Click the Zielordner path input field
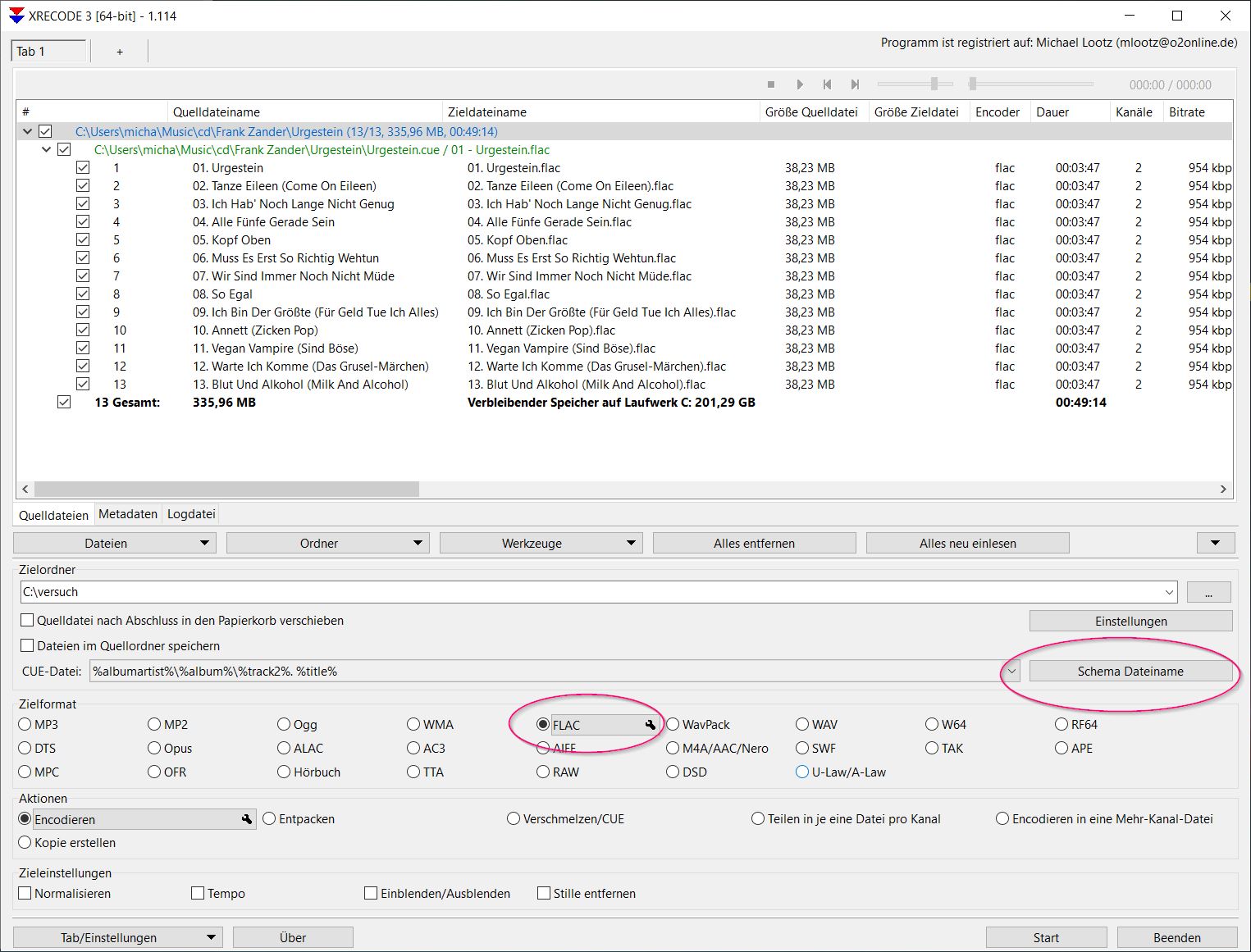This screenshot has height=952, width=1251. tap(591, 592)
